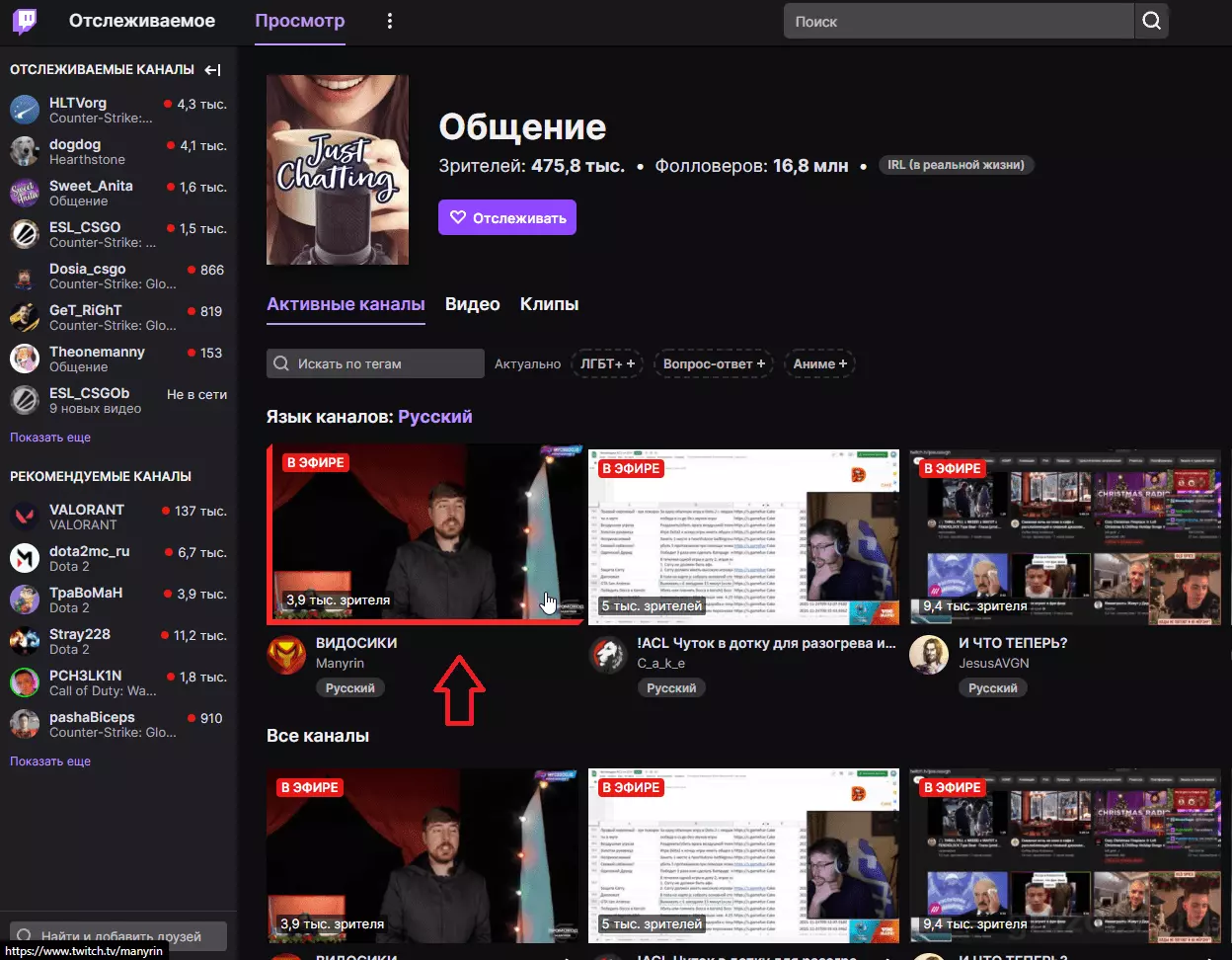Screen dimensions: 1232x960
Task: Select Stray228 channel name in sidebar
Action: [x=80, y=634]
